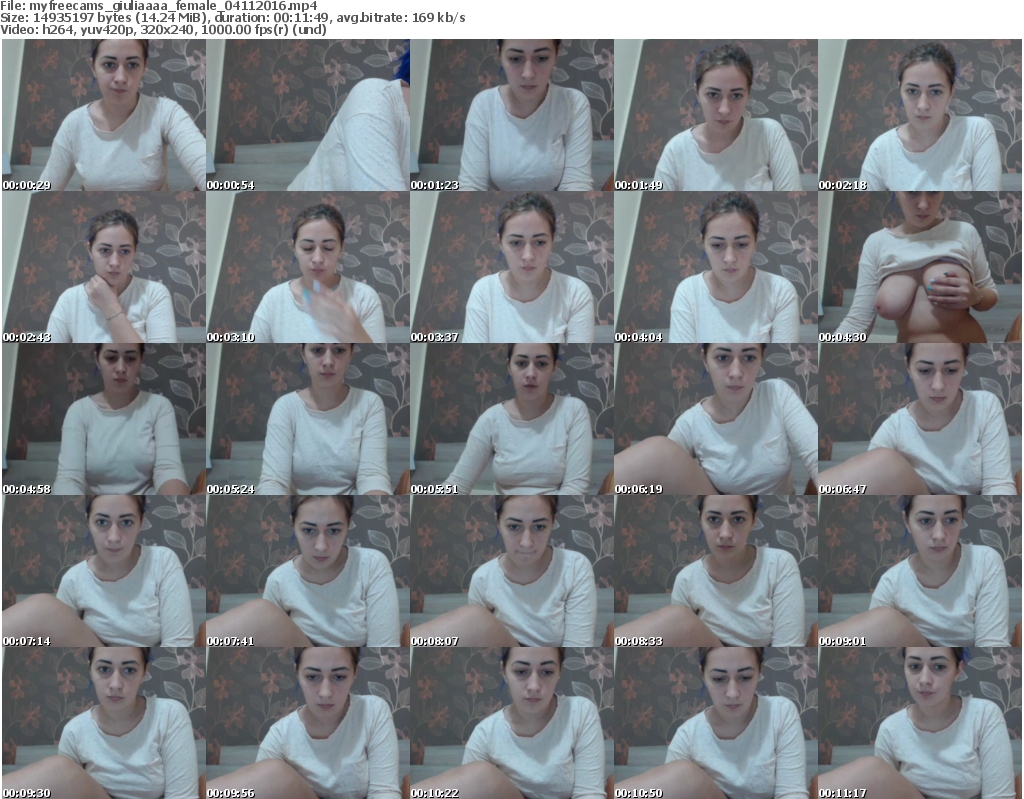
Task: Open the frame at 00:02:43
Action: (104, 268)
